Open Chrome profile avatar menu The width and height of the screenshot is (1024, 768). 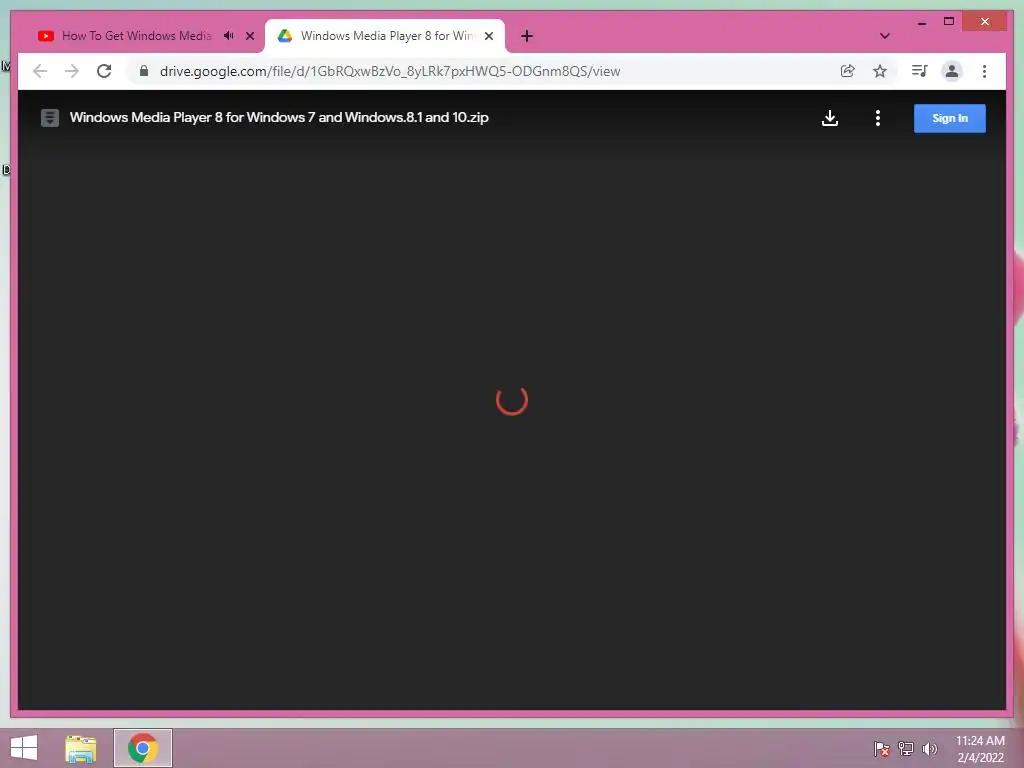(x=952, y=71)
